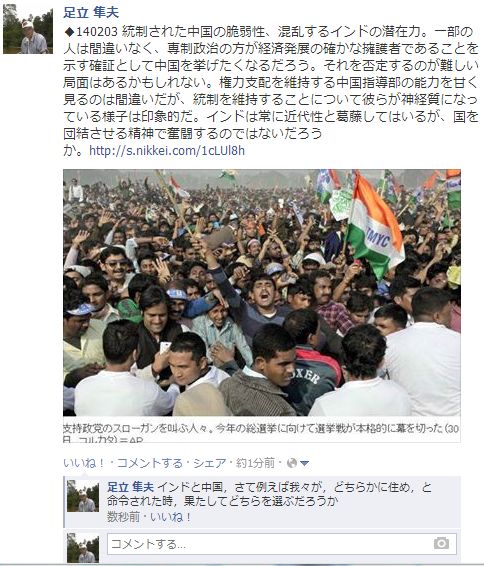Focus the コメントする... input field
Image resolution: width=484 pixels, height=566 pixels.
point(282,544)
